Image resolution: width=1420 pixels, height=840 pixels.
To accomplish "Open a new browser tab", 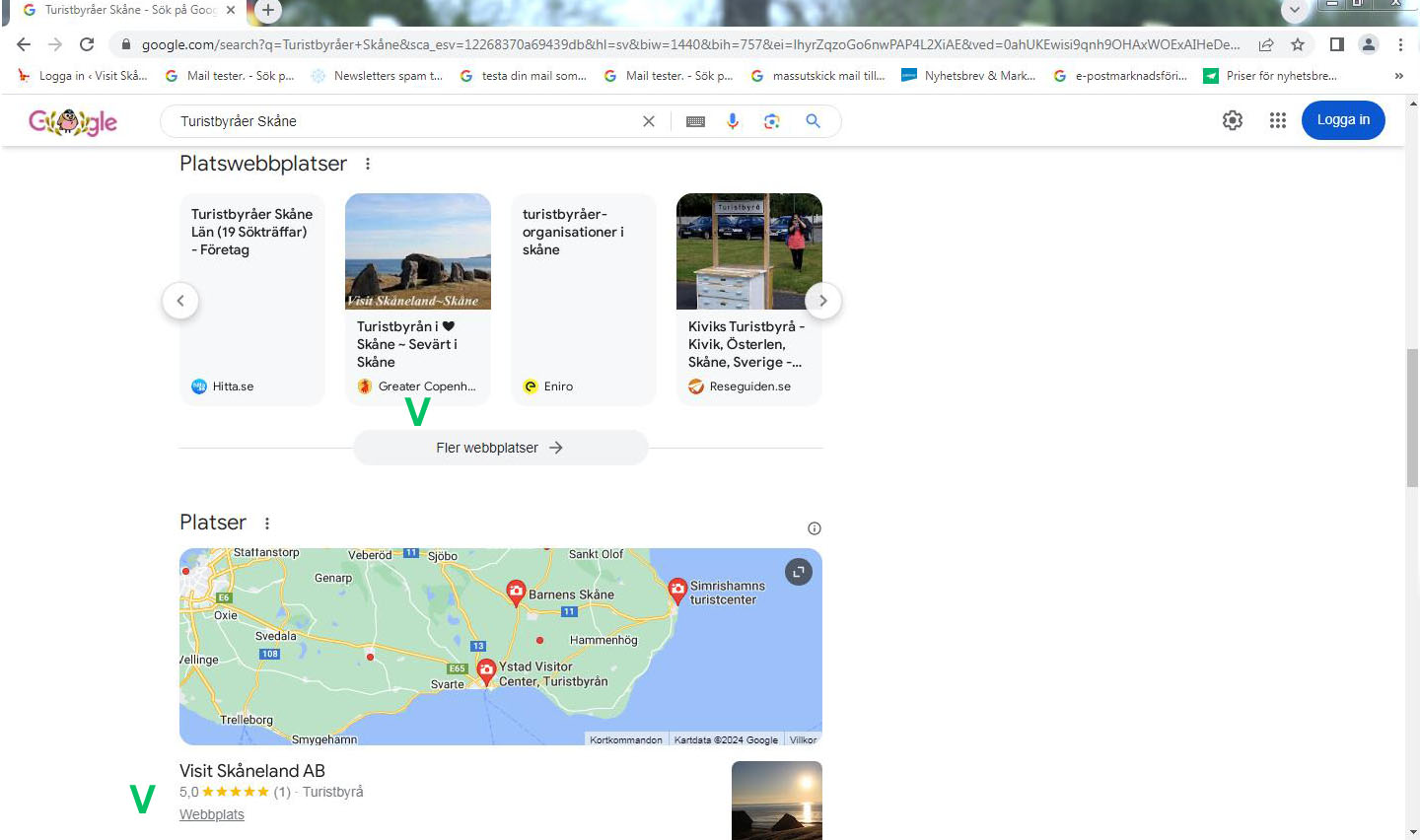I will [268, 10].
